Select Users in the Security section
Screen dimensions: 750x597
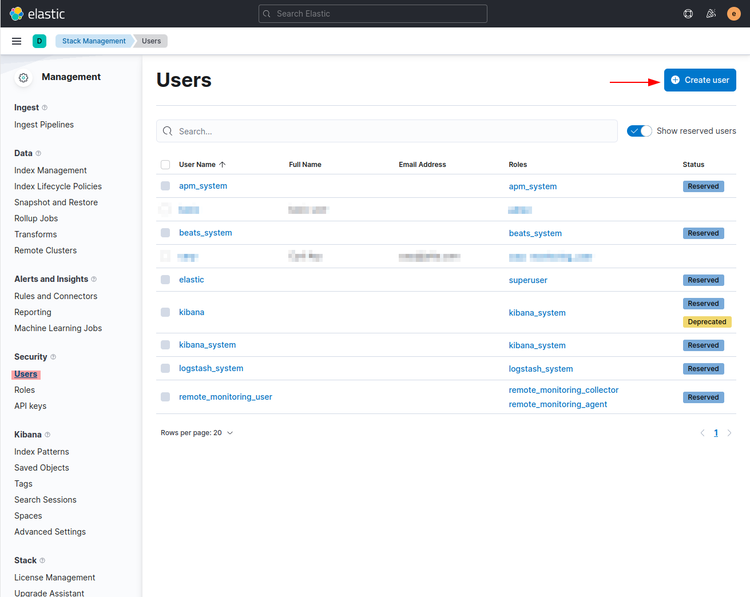click(x=26, y=375)
